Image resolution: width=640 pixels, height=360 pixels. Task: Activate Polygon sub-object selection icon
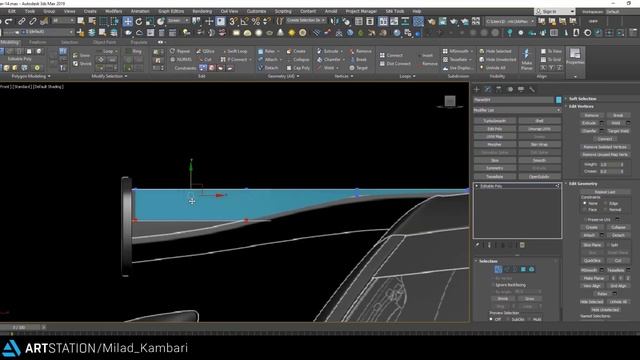click(x=523, y=269)
